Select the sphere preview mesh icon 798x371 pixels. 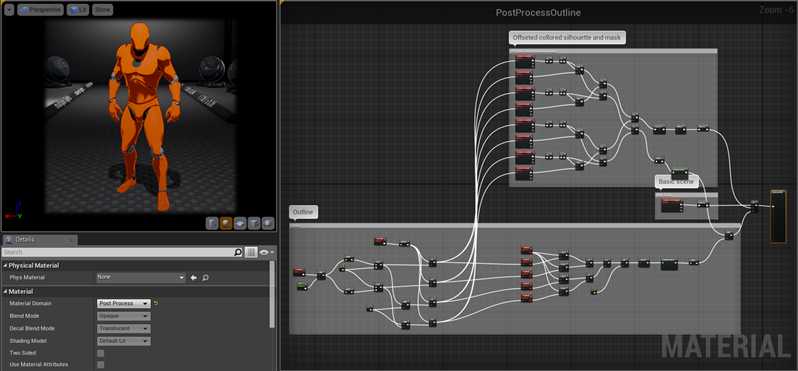tap(226, 223)
